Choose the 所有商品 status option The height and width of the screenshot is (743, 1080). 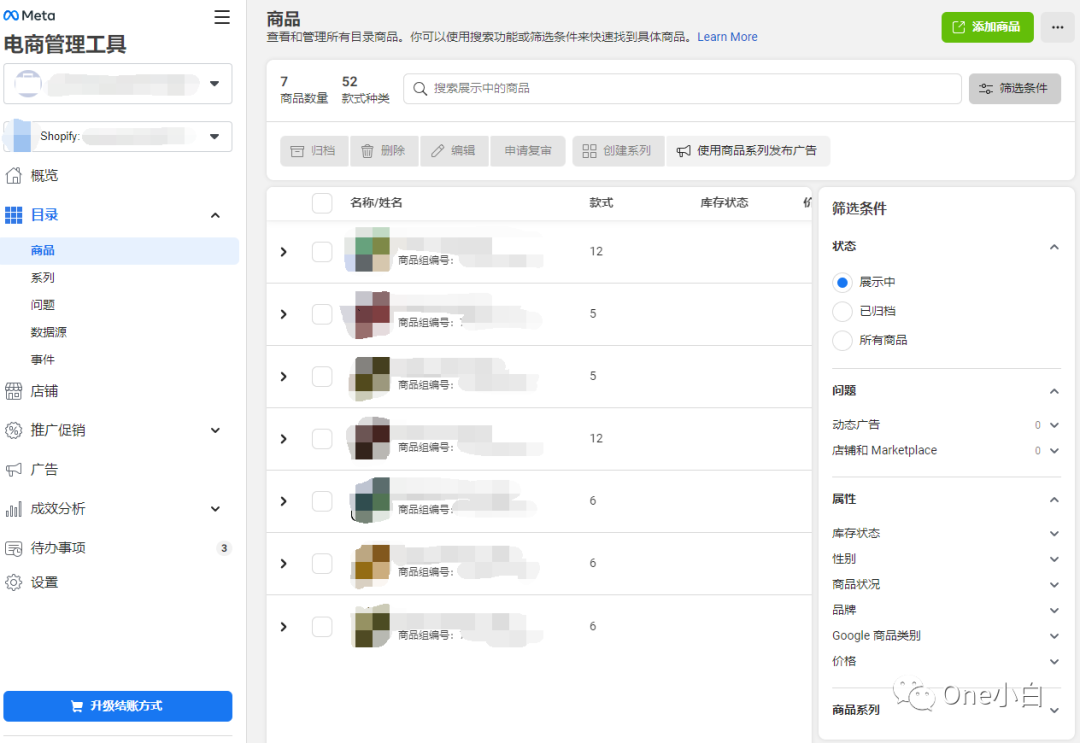pos(841,340)
